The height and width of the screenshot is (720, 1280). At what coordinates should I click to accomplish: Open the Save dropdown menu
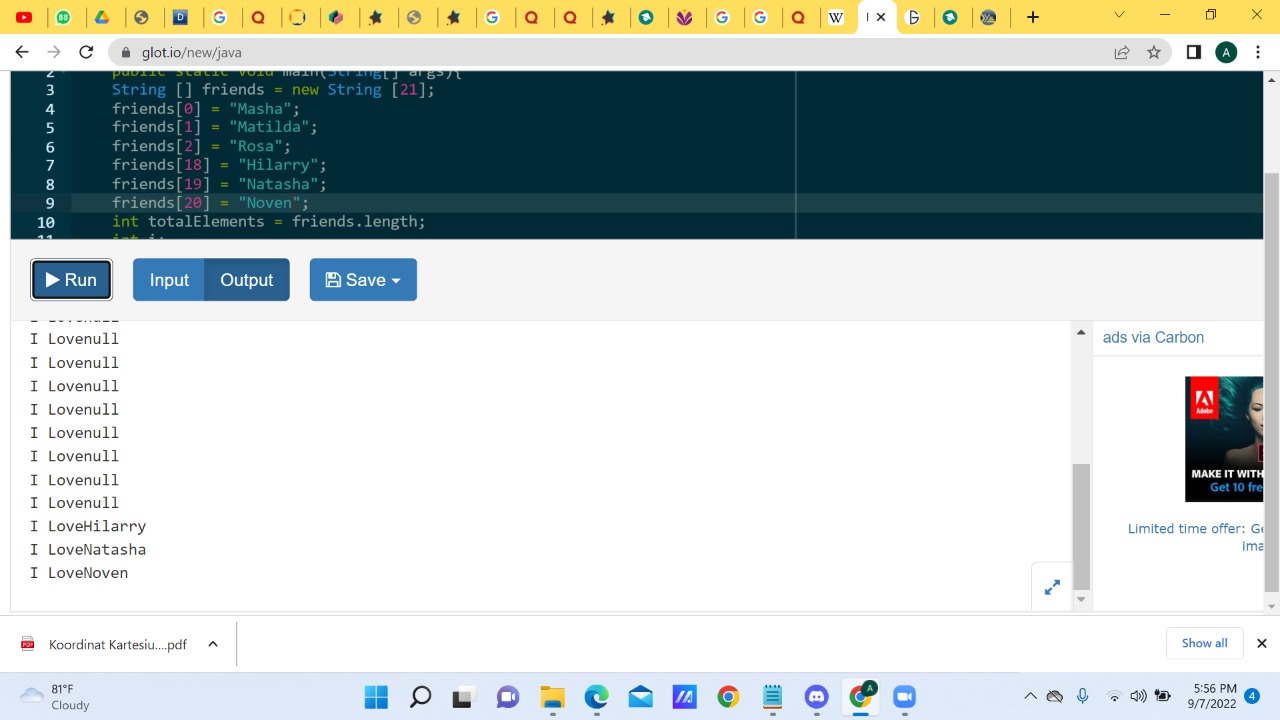tap(363, 280)
